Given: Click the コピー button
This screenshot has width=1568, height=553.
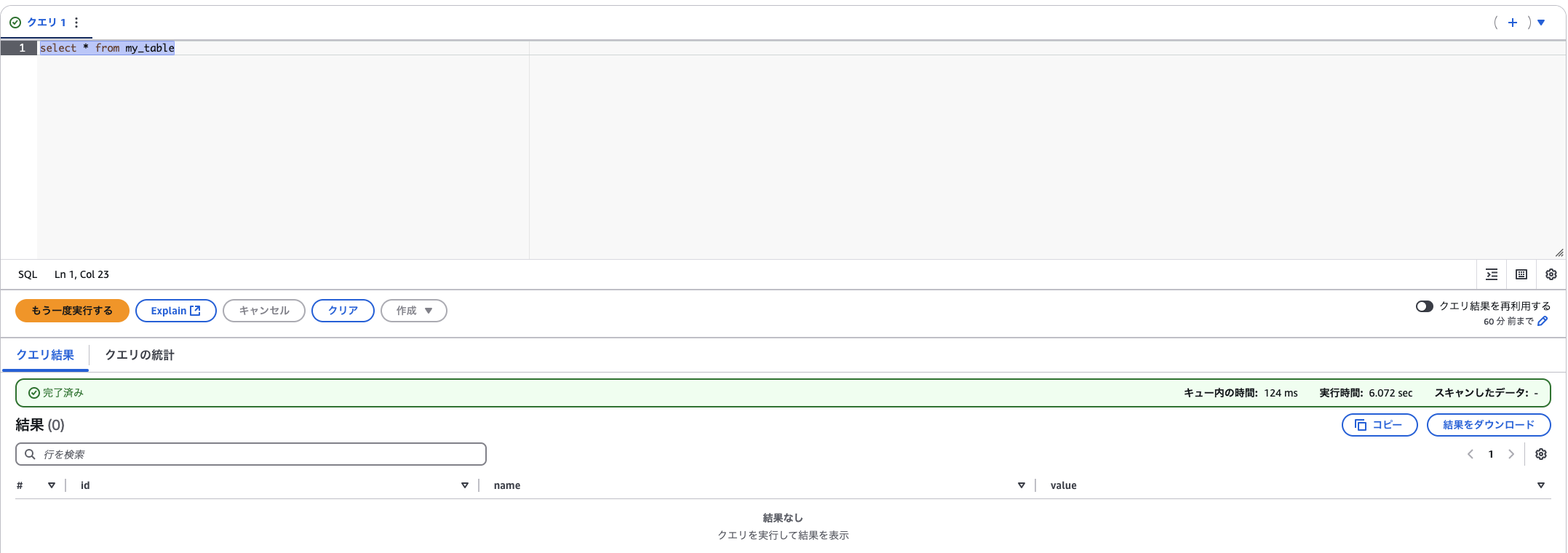Looking at the screenshot, I should click(1380, 425).
